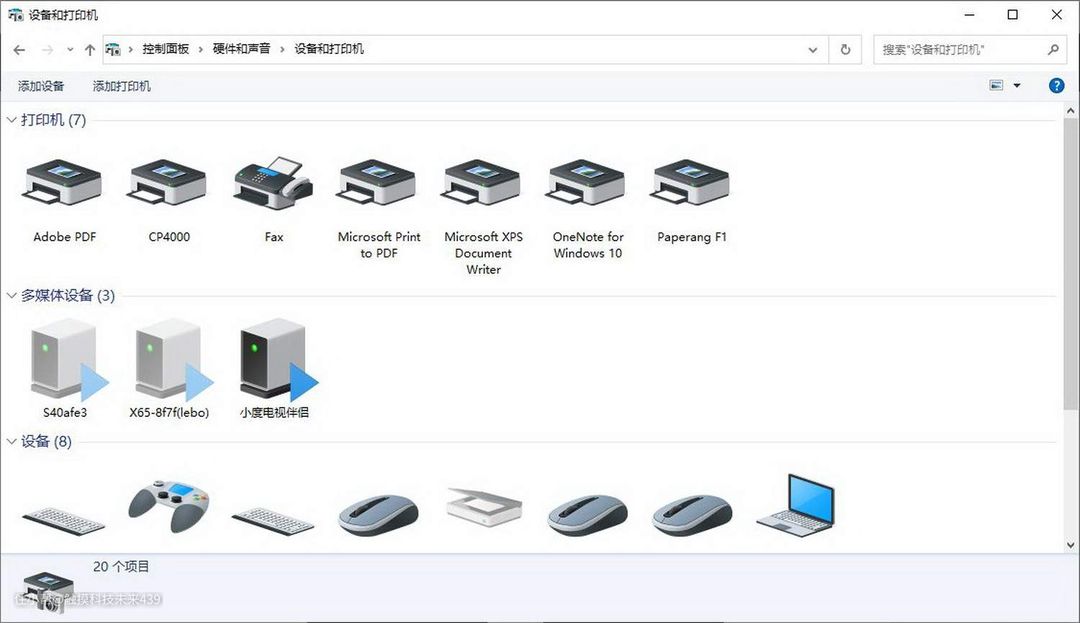
Task: Select the scanner device icon
Action: pyautogui.click(x=483, y=507)
